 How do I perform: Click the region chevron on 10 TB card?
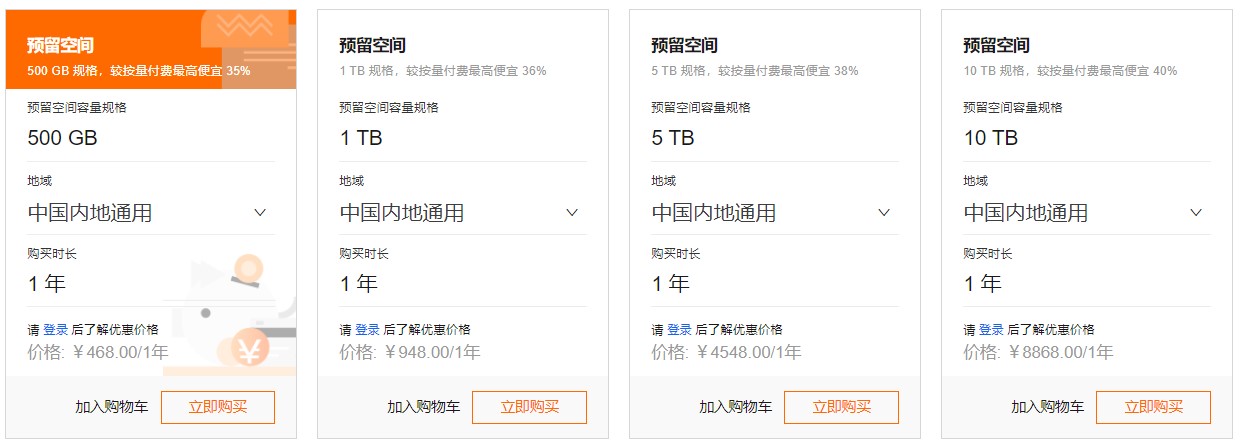pos(1196,212)
